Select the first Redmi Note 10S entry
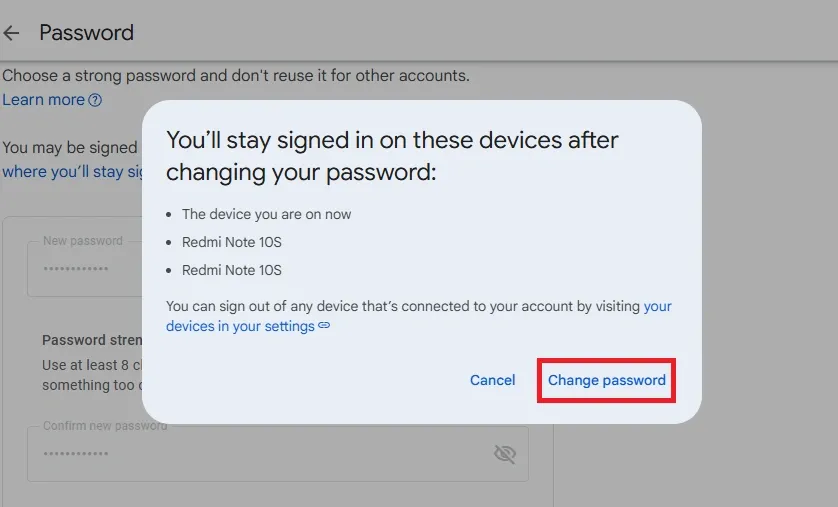838x507 pixels. click(231, 242)
